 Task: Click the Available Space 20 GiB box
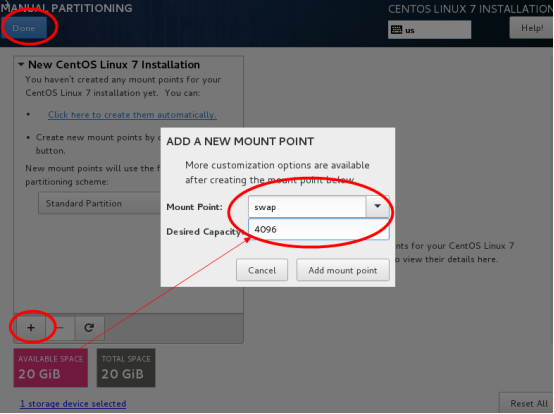(x=51, y=368)
